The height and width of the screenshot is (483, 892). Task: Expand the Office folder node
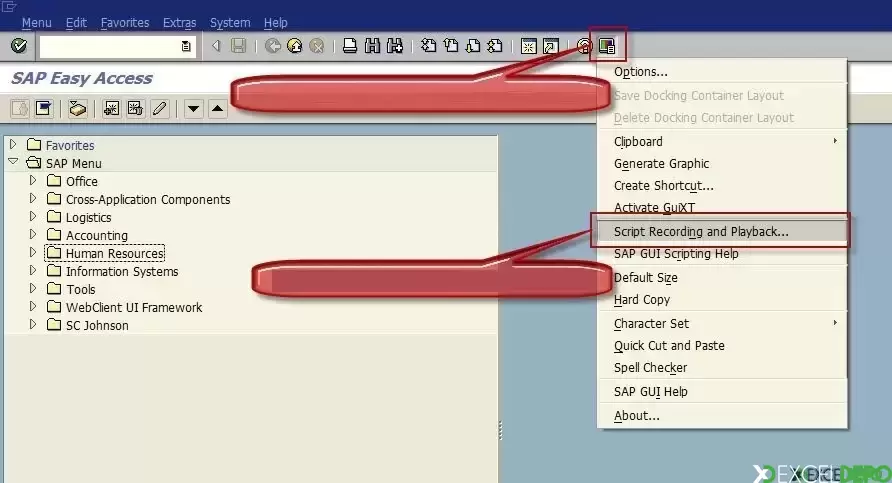point(33,180)
